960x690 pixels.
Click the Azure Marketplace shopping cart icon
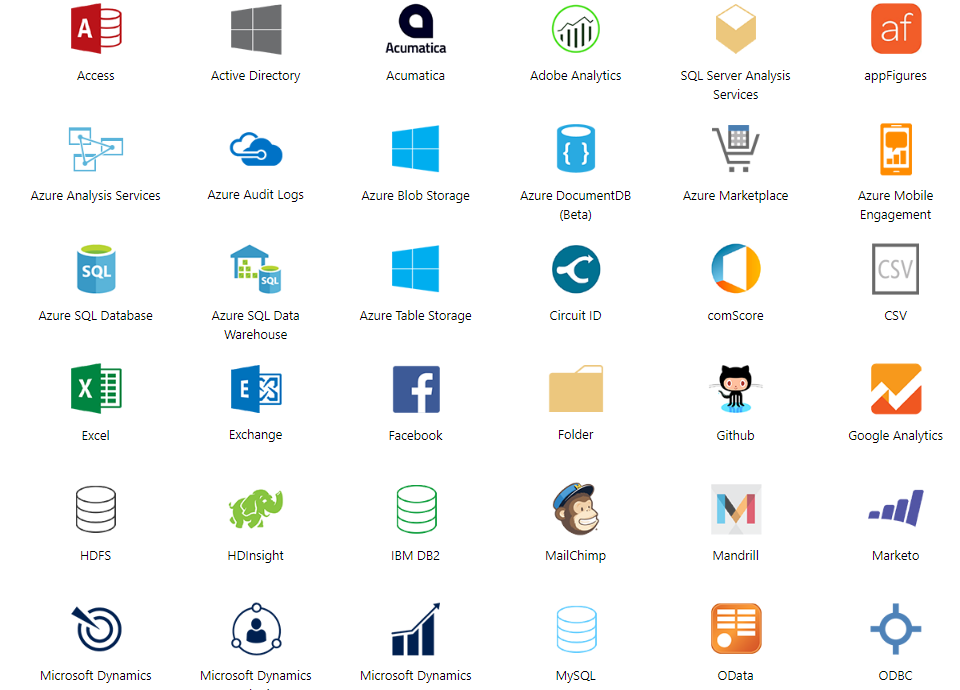coord(736,148)
